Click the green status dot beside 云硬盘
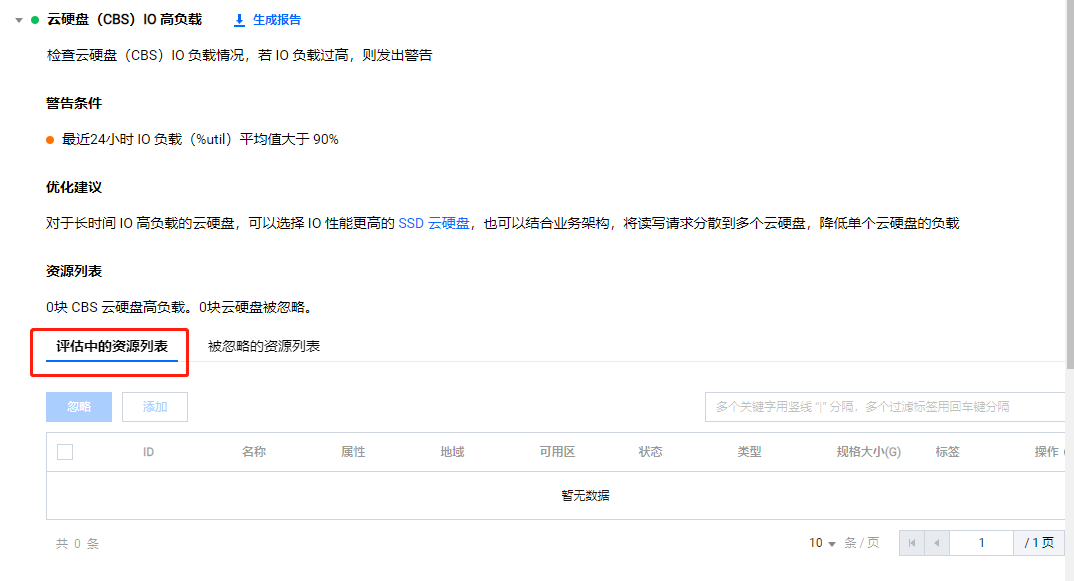 click(35, 21)
